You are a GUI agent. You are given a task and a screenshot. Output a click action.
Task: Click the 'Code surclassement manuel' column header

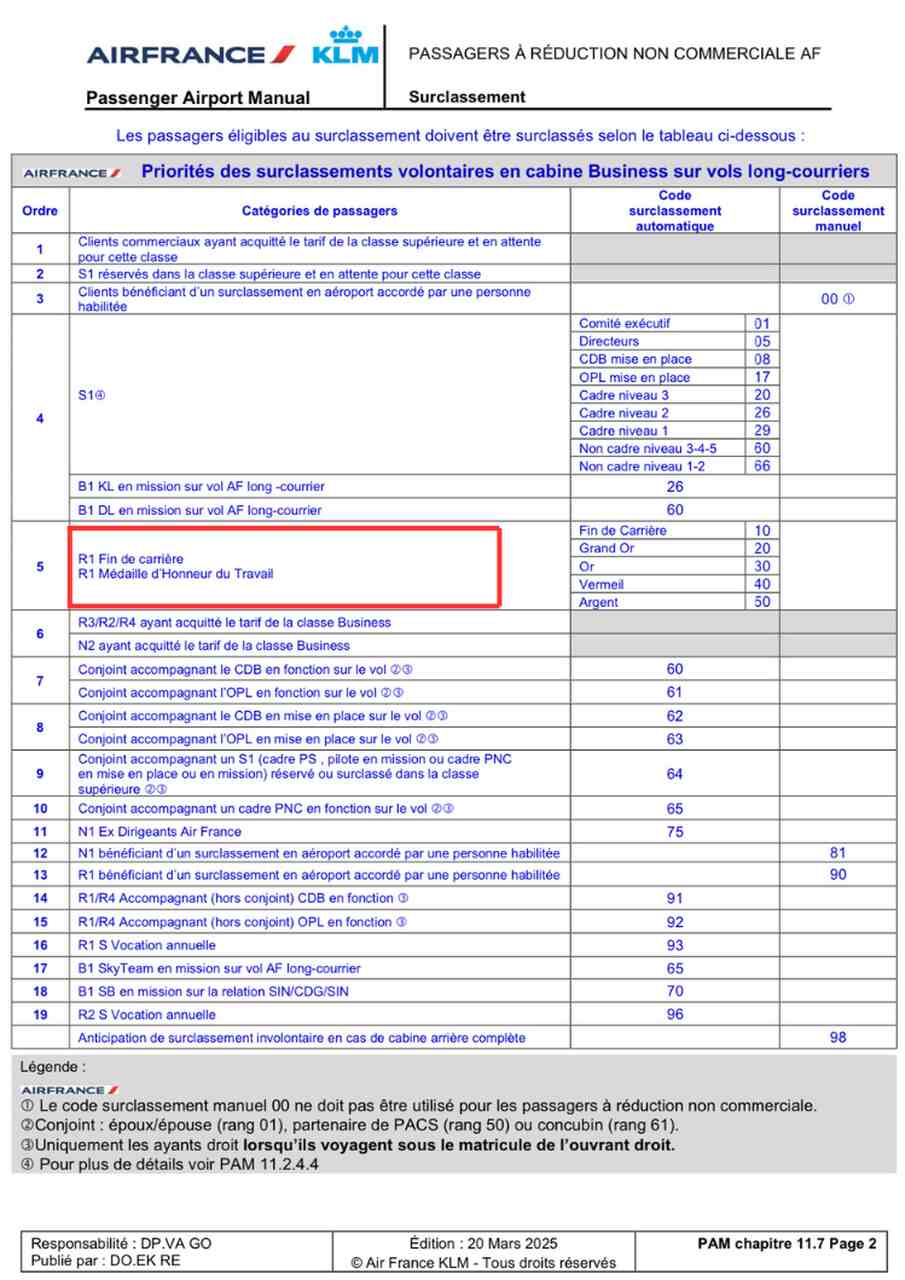tap(838, 211)
